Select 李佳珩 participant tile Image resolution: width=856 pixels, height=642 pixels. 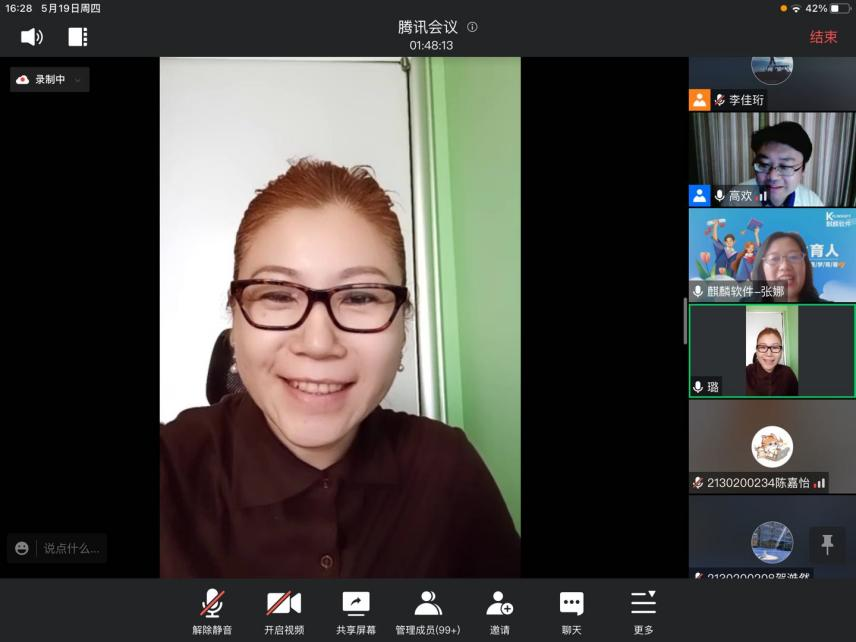click(772, 84)
